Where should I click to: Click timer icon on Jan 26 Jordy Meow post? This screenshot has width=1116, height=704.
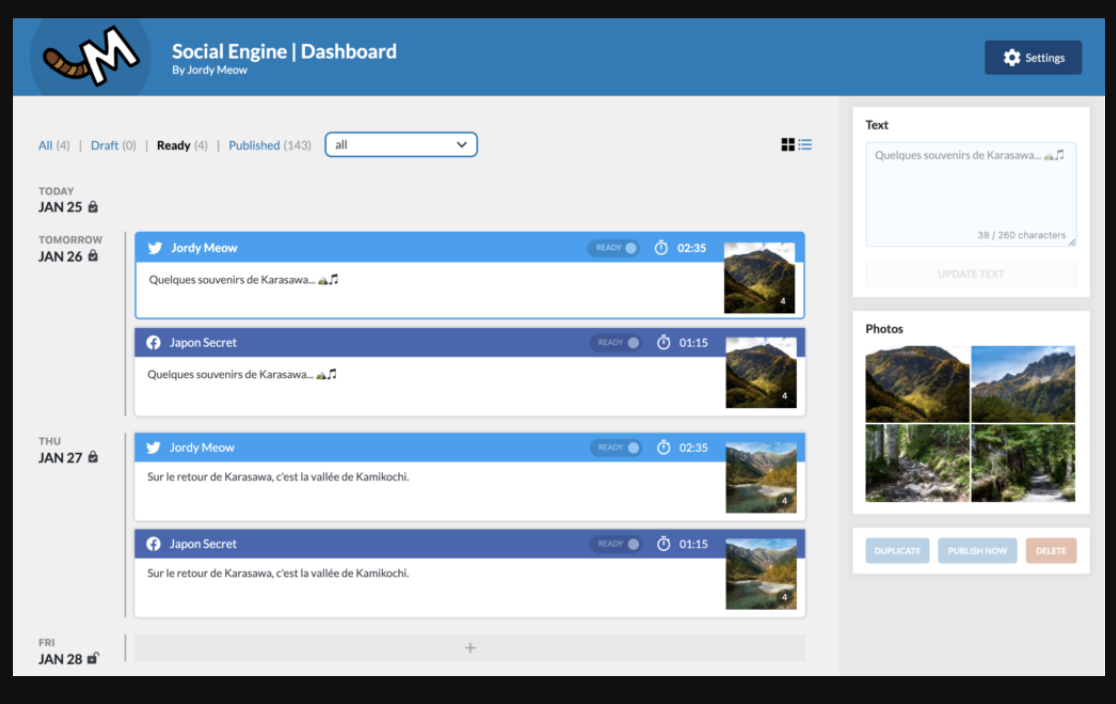661,248
